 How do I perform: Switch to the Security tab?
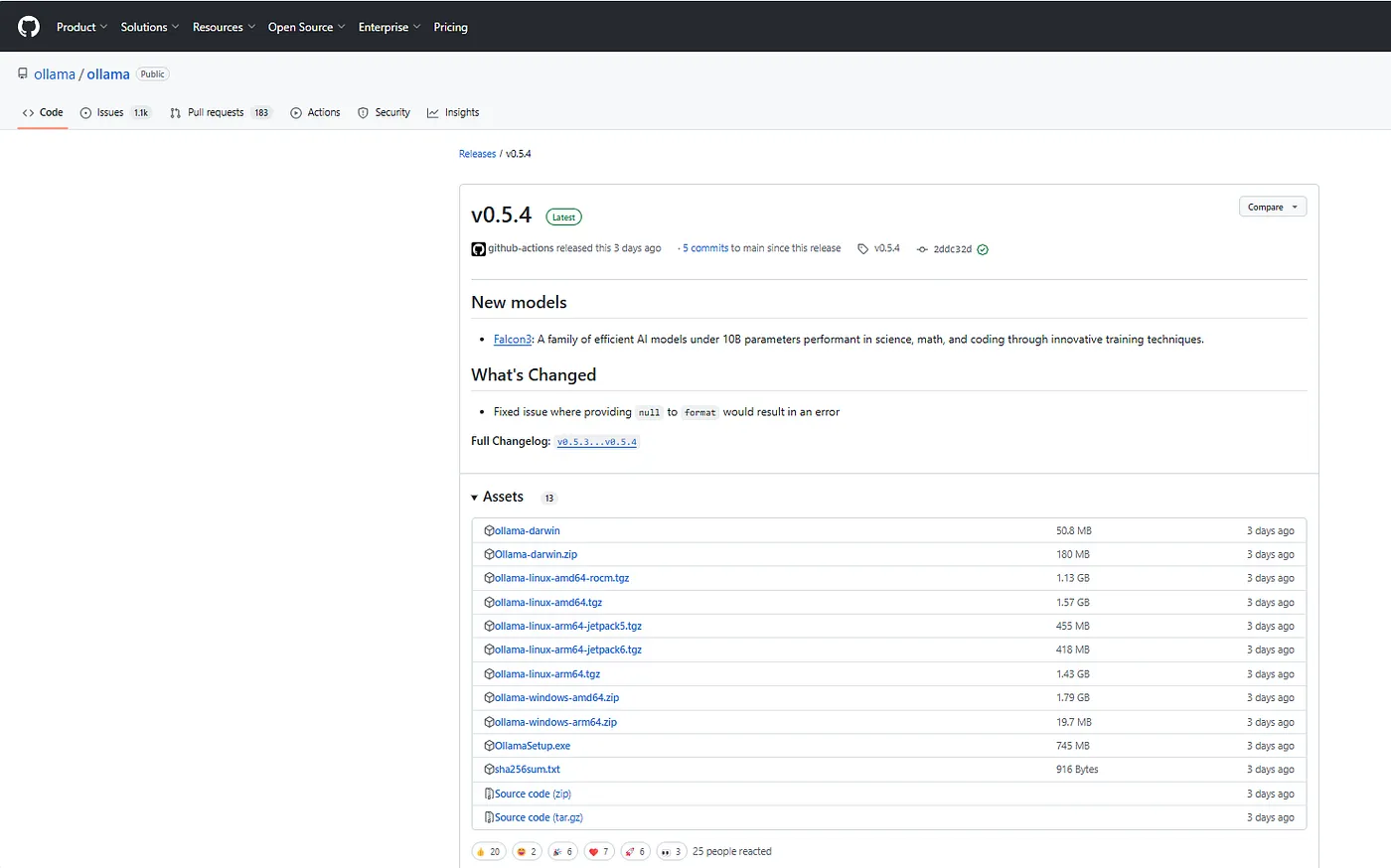point(384,112)
